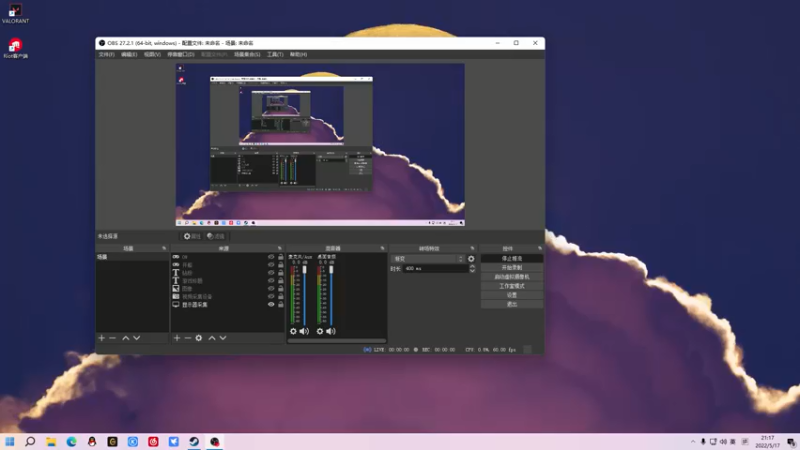Image resolution: width=800 pixels, height=450 pixels.
Task: Remove the selected source with minus icon
Action: point(188,338)
